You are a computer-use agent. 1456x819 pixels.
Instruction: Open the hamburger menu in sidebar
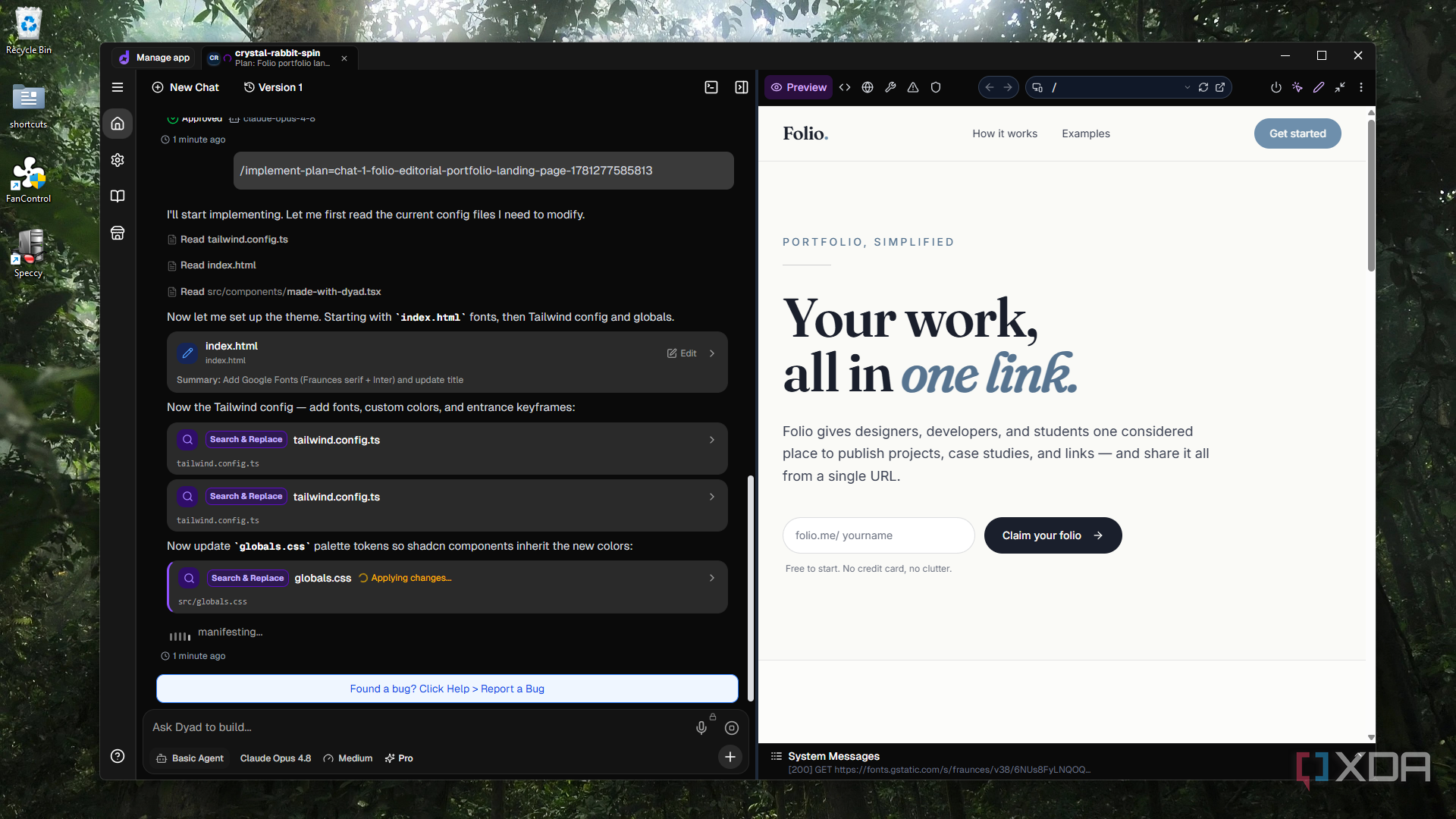tap(118, 87)
